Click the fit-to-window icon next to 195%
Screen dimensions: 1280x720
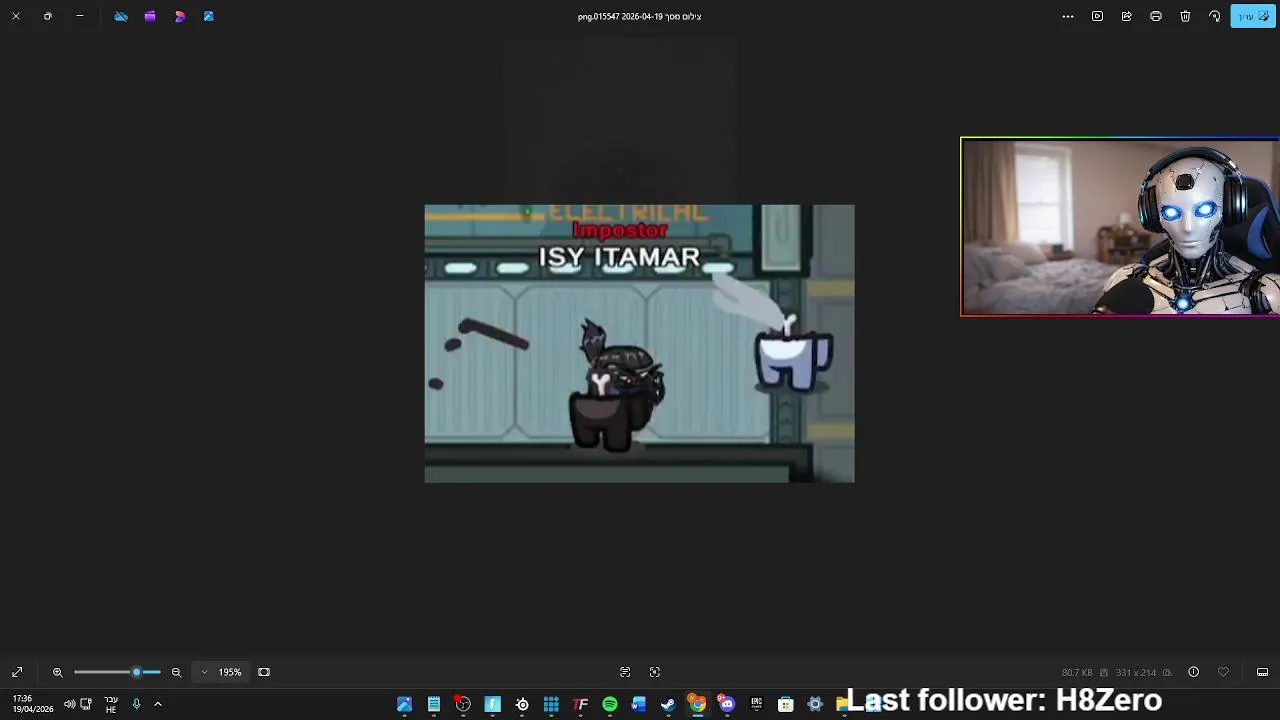coord(264,672)
